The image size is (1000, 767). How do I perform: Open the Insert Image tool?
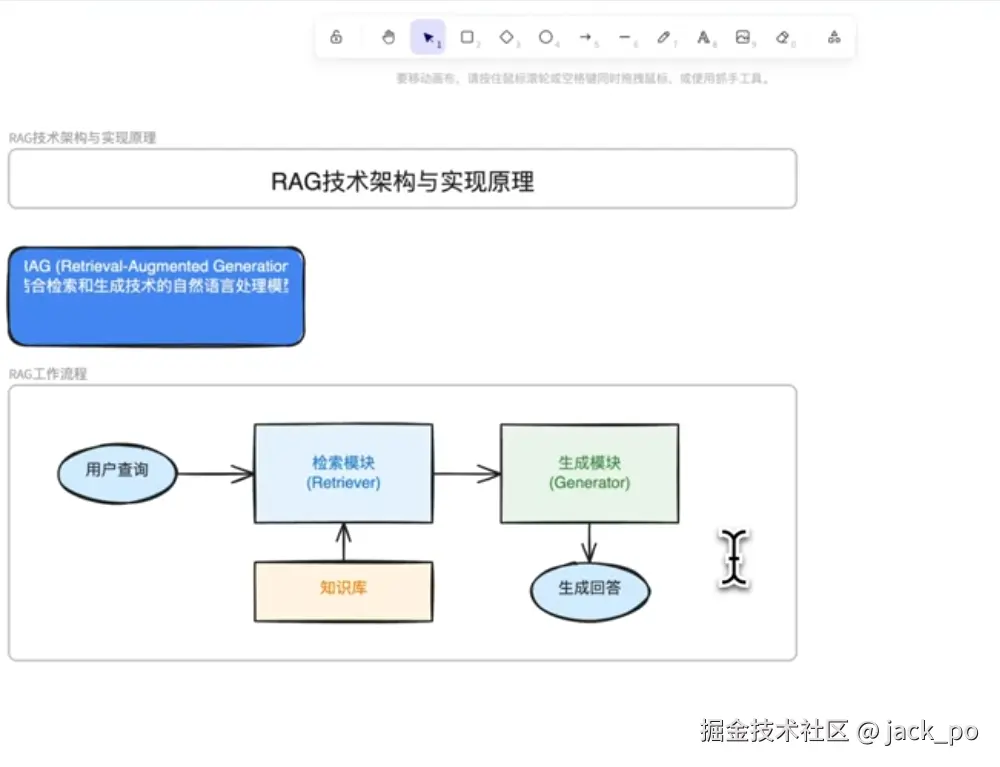742,37
